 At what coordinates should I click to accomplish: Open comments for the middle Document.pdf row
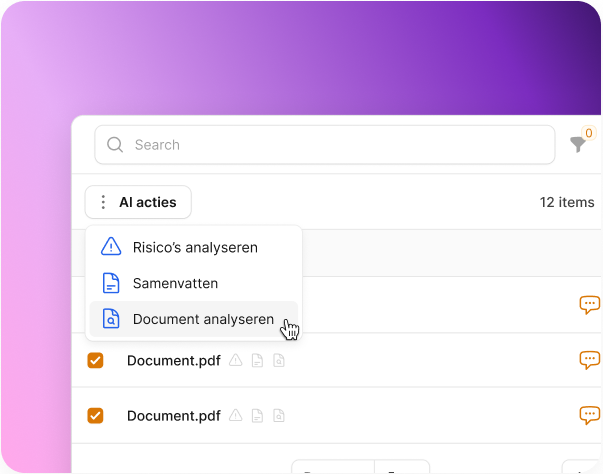(589, 360)
